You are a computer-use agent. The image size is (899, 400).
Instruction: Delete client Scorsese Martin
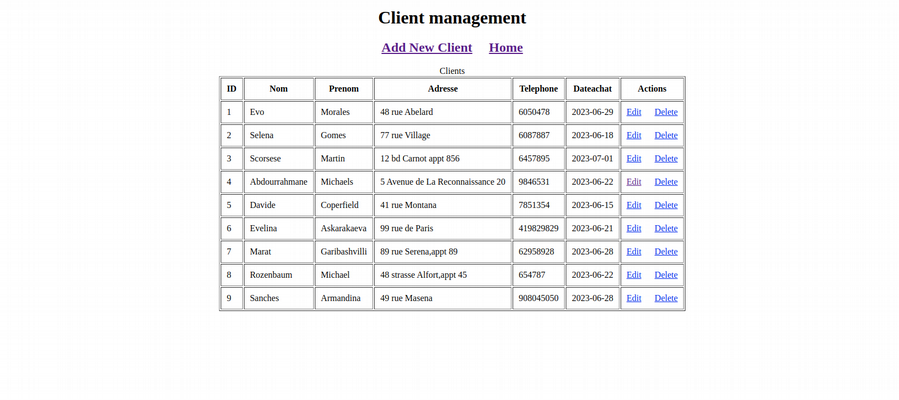point(666,158)
